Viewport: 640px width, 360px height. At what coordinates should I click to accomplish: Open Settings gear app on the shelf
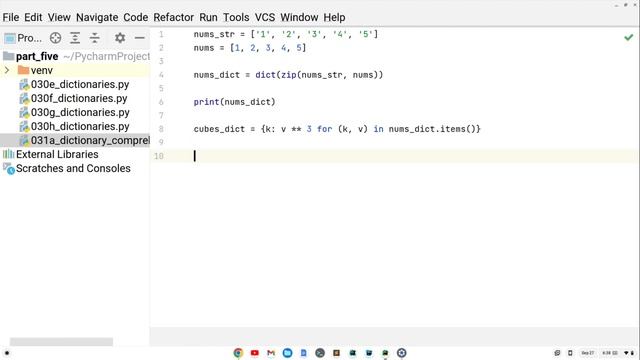pos(402,353)
